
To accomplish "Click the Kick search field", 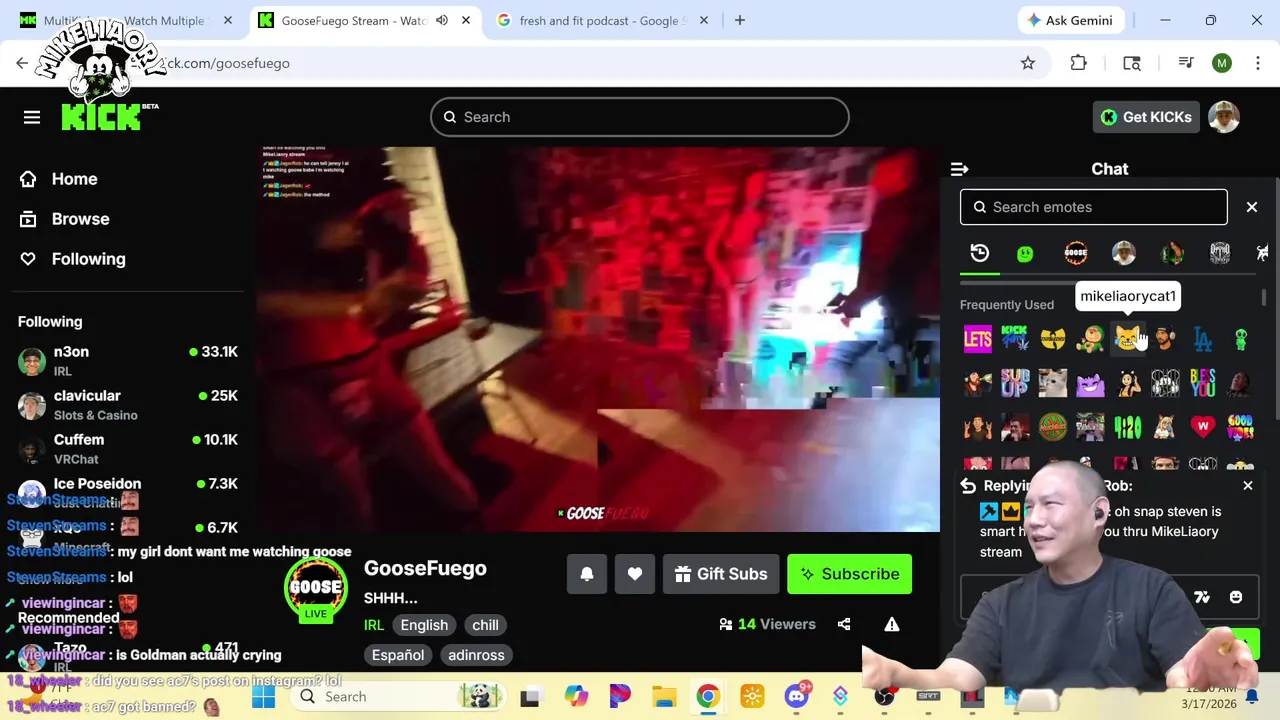I will (640, 117).
